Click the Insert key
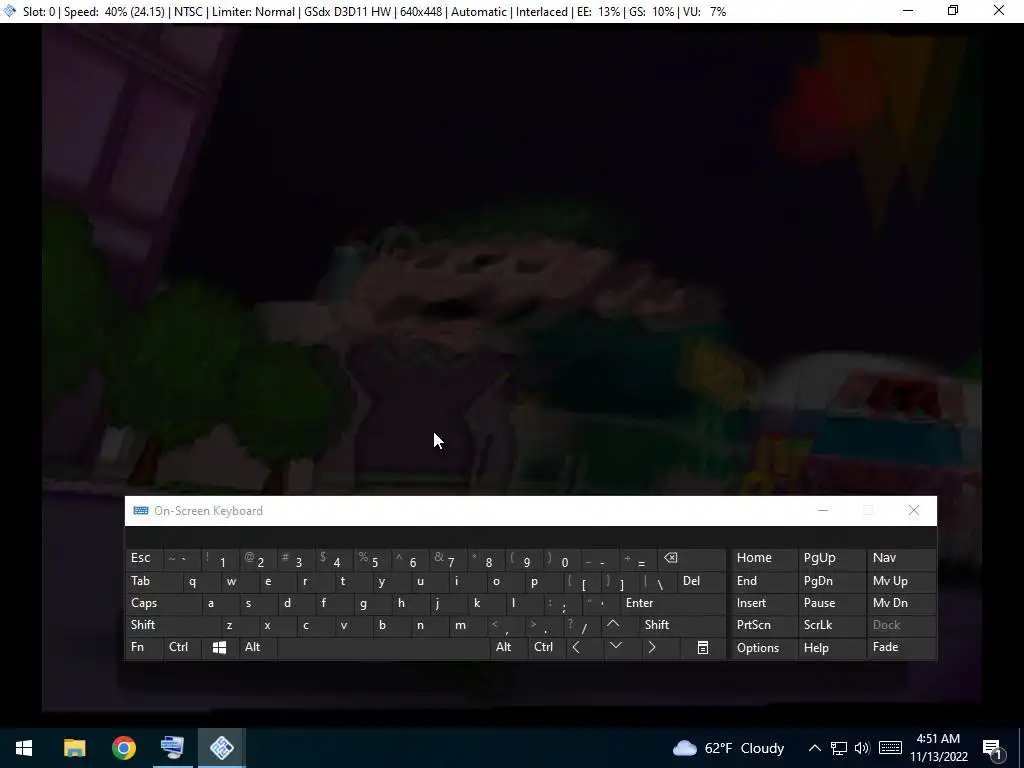Screen dimensions: 1024x768 (x=763, y=603)
